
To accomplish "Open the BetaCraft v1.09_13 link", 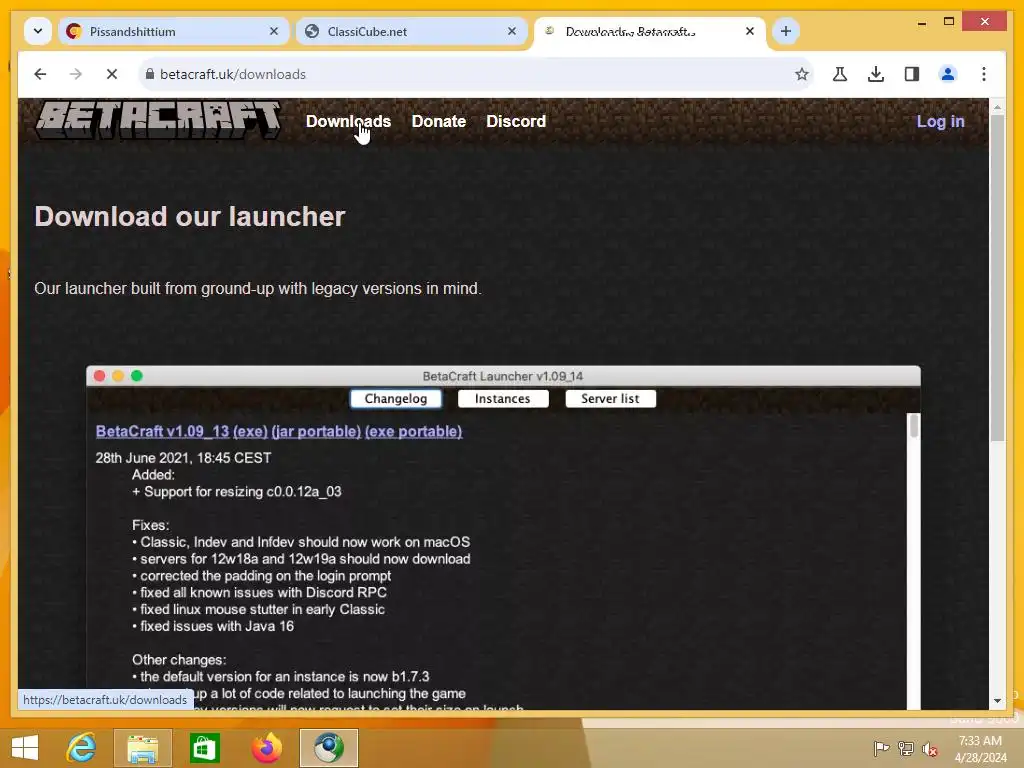I will click(x=162, y=432).
